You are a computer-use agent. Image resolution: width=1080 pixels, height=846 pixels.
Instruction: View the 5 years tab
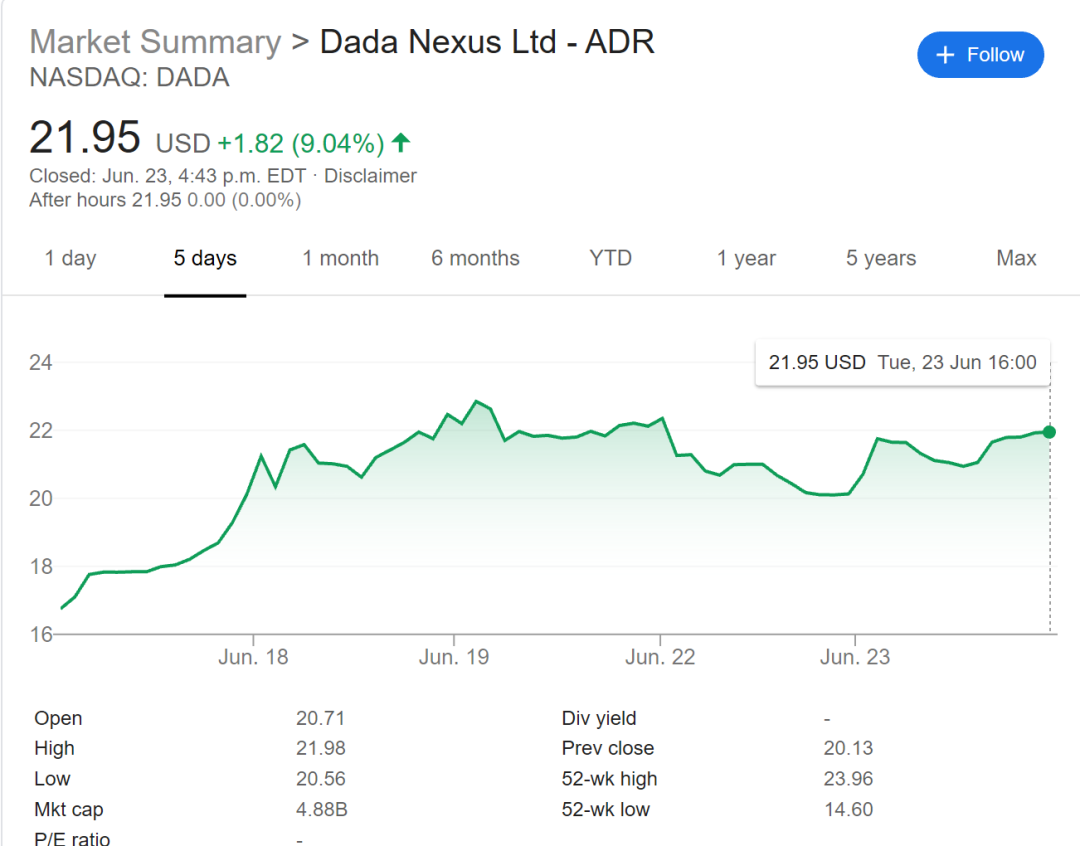click(881, 258)
